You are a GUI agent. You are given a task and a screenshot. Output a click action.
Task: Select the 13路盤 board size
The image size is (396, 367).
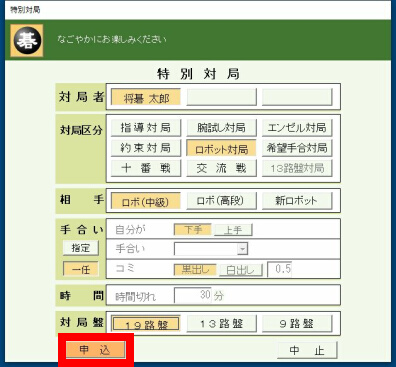(221, 324)
